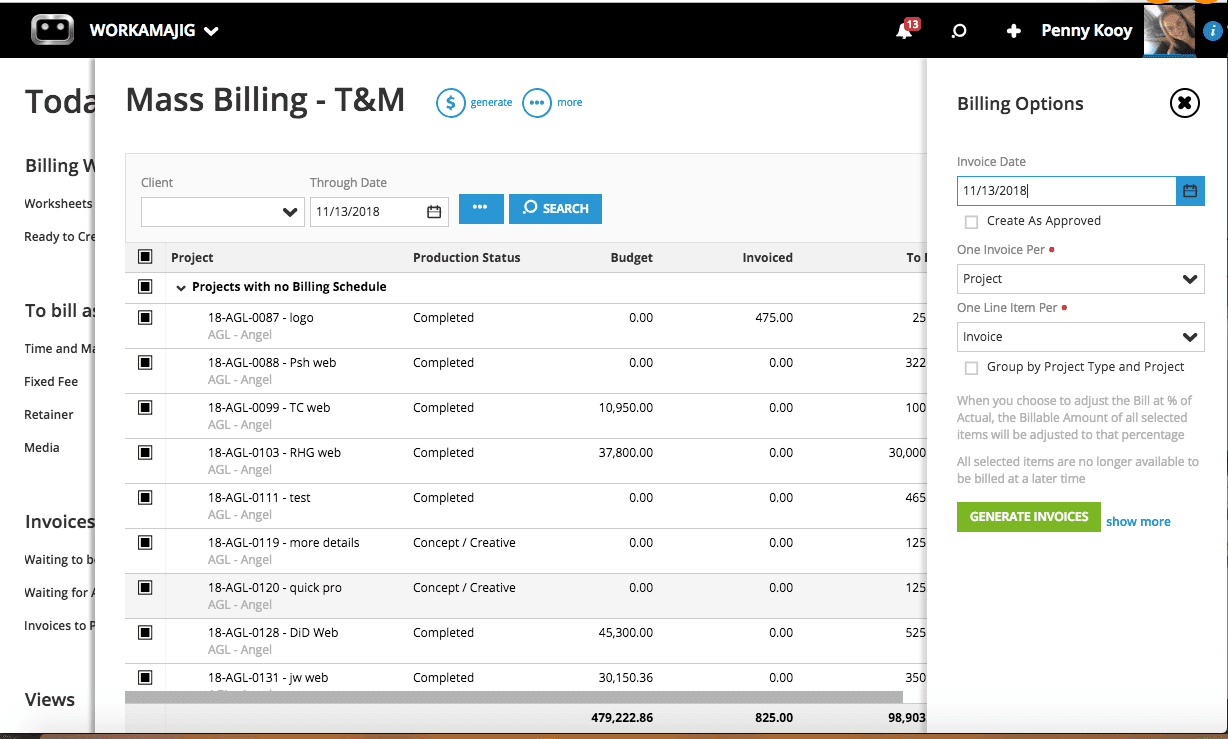Screen dimensions: 1228x739
Task: Open Fixed Fee in the left sidebar
Action: 51,382
